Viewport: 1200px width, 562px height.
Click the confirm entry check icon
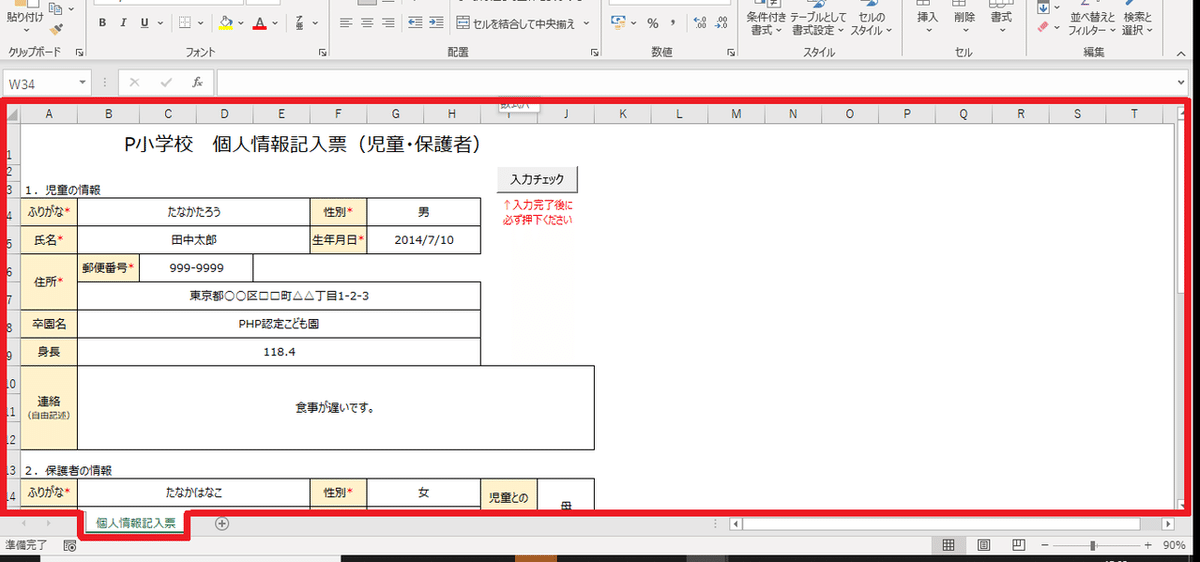tap(164, 82)
